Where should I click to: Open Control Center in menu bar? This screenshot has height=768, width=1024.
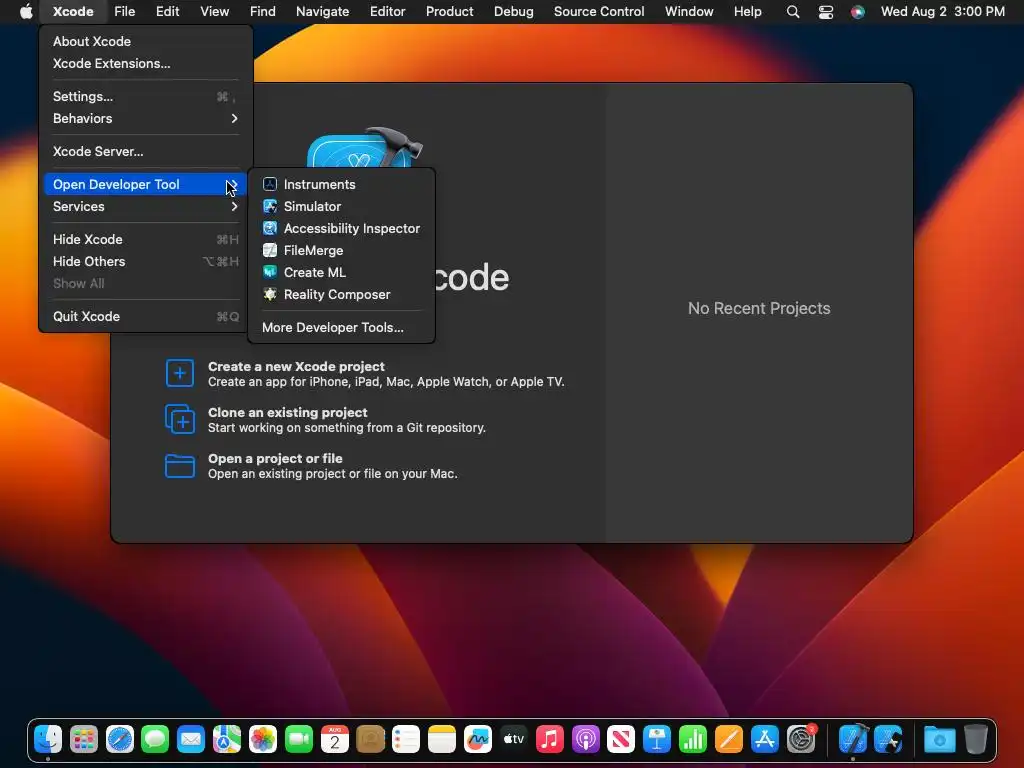pyautogui.click(x=825, y=12)
